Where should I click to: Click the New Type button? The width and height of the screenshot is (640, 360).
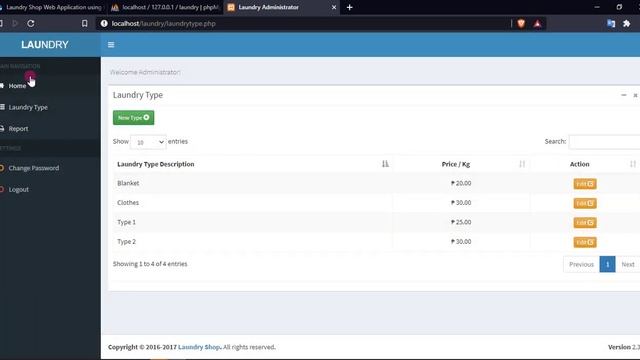click(x=133, y=118)
